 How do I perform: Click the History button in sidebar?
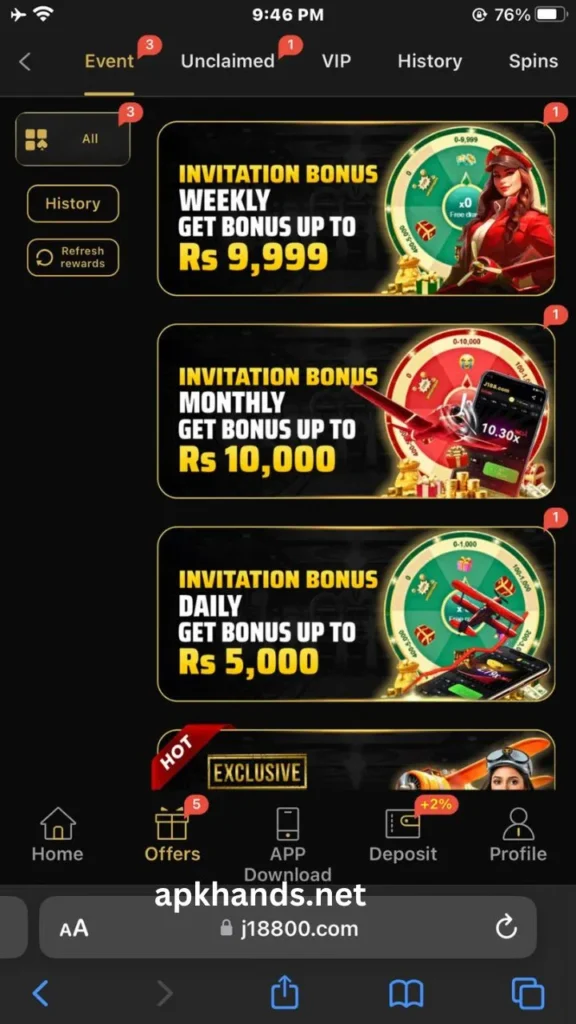click(72, 204)
